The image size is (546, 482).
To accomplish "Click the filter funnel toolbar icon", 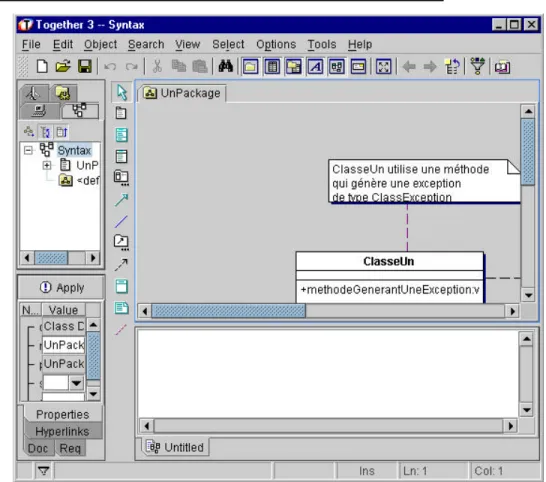I will coord(477,66).
